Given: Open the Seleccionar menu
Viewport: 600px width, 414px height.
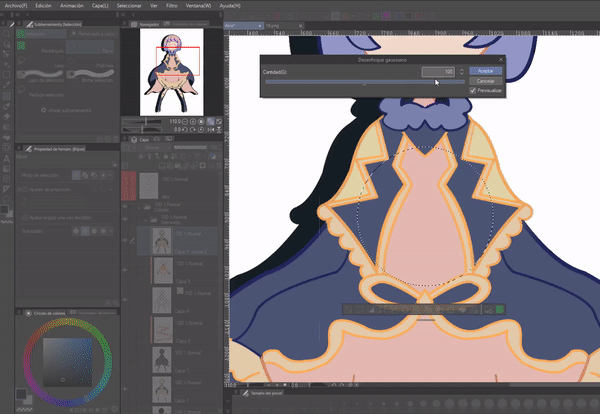Looking at the screenshot, I should pos(129,6).
